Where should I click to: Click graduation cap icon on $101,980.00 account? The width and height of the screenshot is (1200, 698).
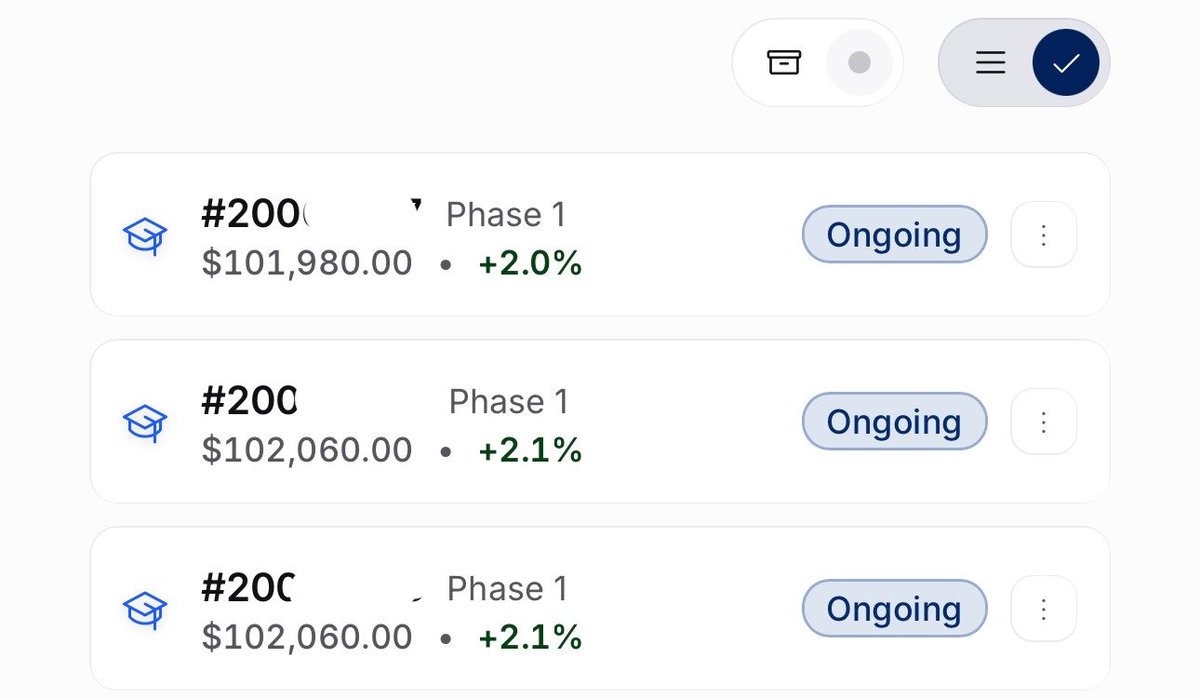click(145, 237)
